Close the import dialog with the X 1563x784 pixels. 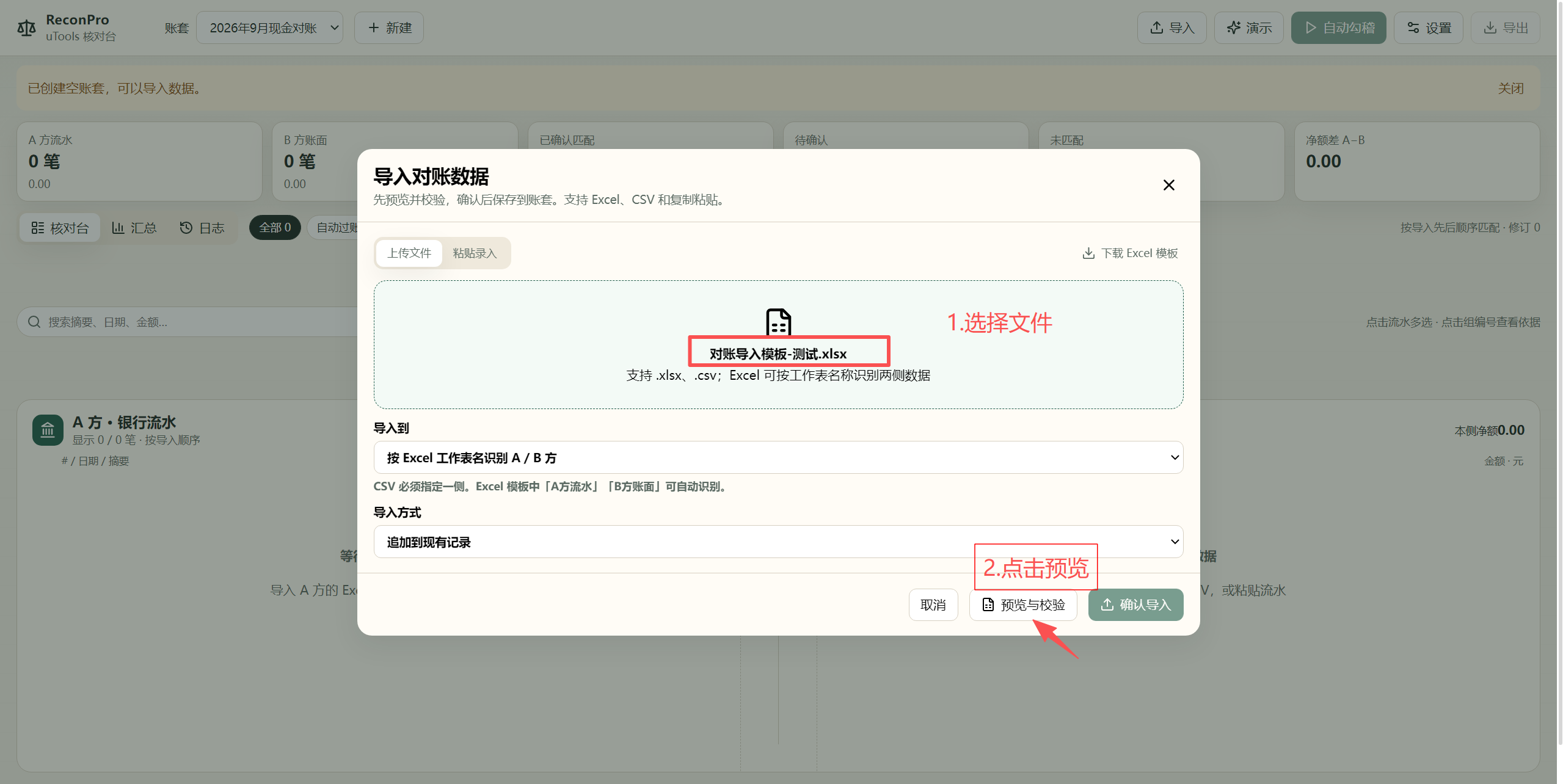(x=1168, y=185)
